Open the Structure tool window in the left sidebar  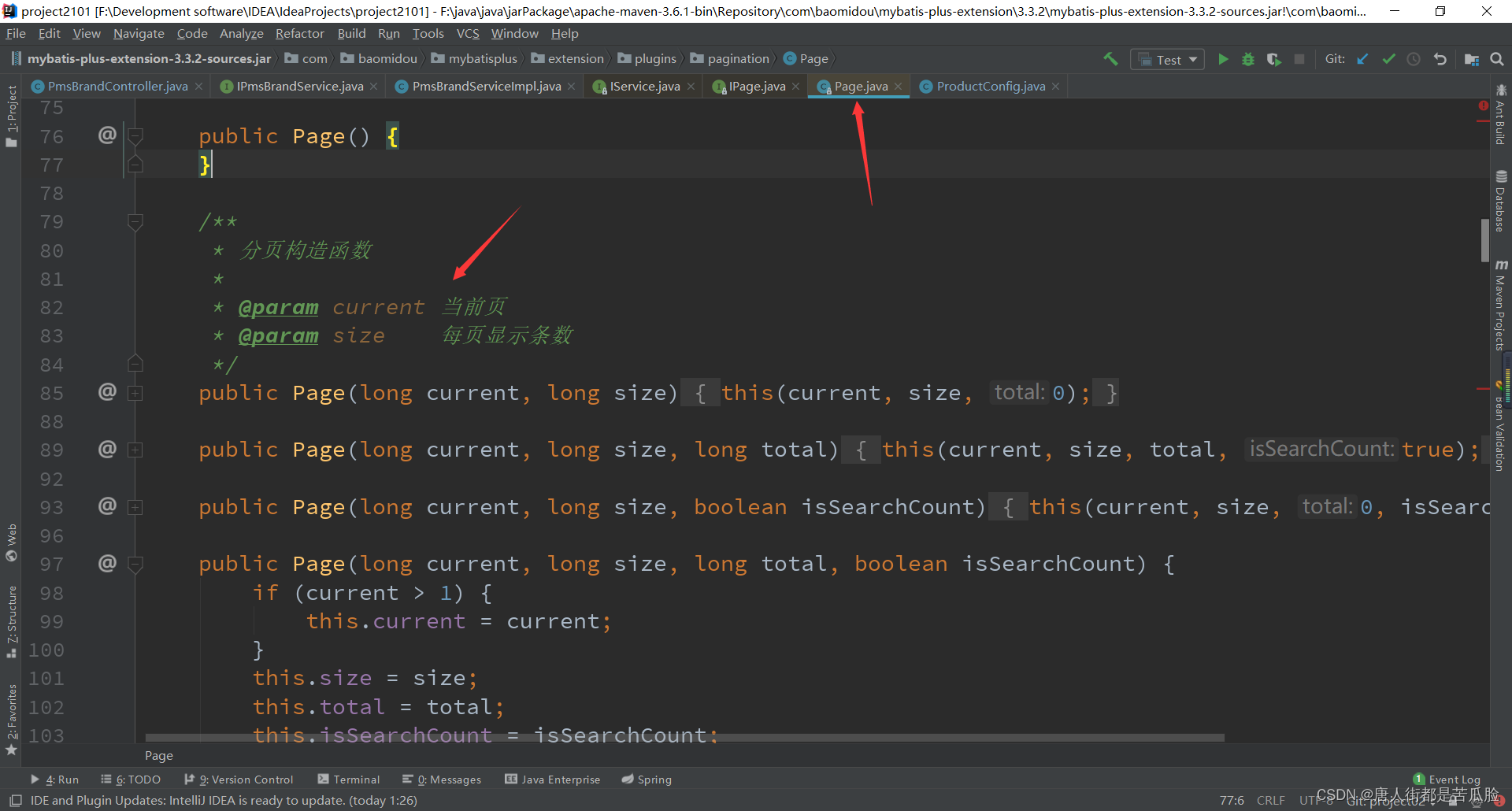click(x=11, y=622)
